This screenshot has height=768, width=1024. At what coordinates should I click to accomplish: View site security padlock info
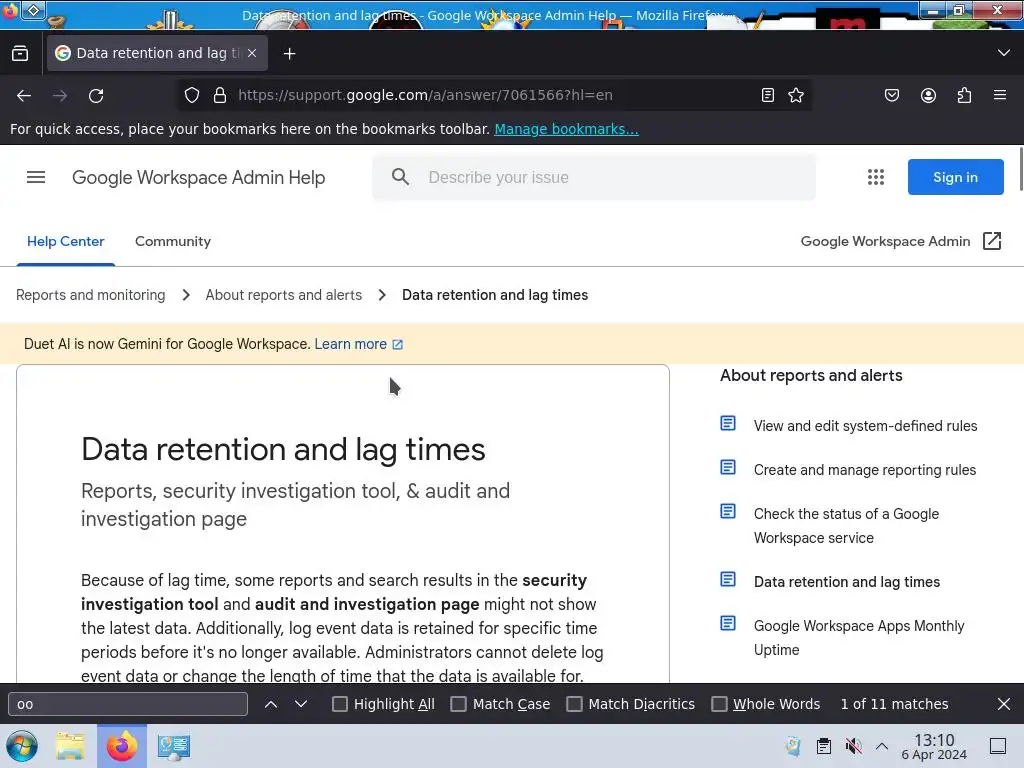click(x=220, y=95)
